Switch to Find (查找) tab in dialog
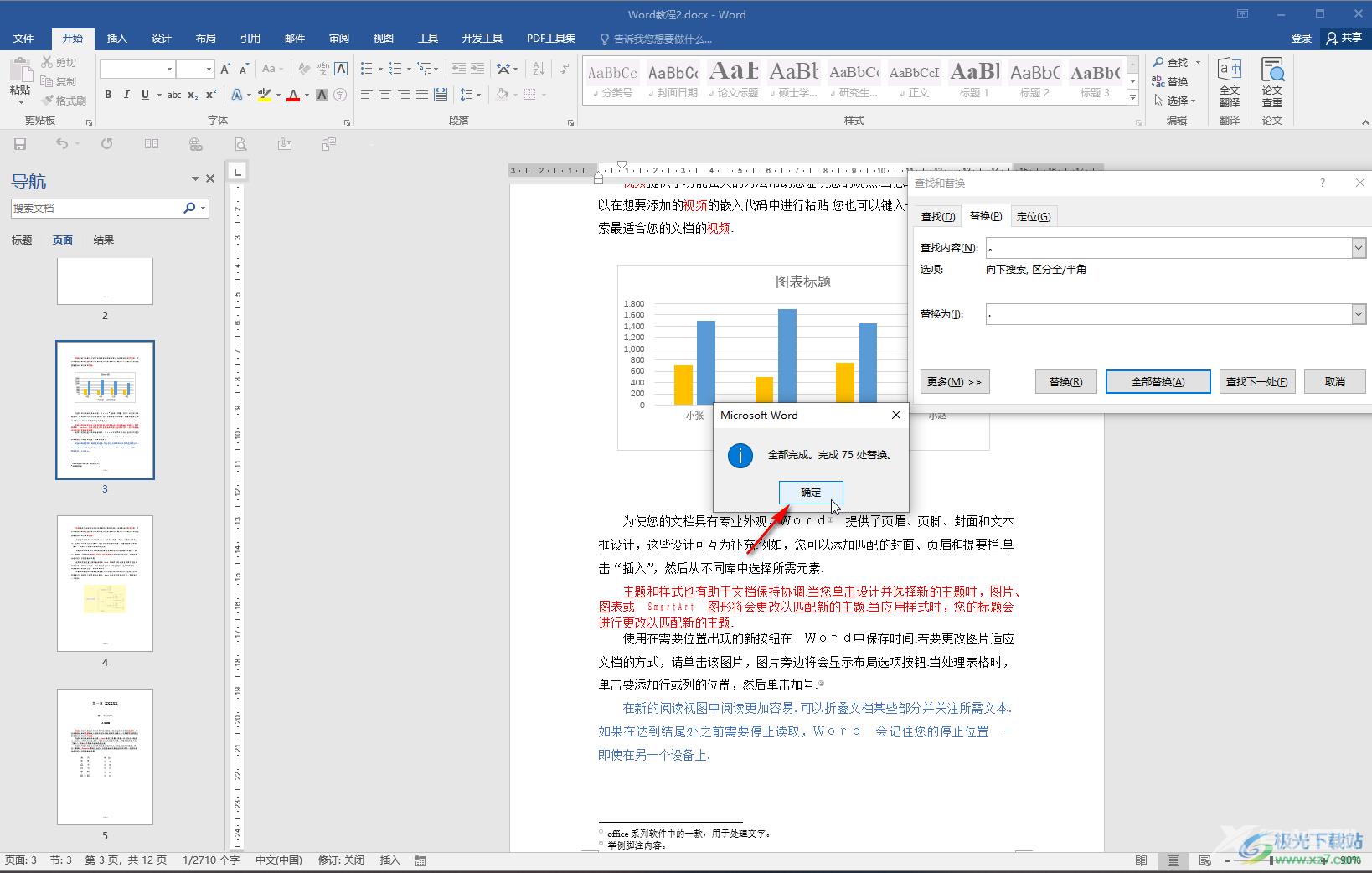 tap(937, 216)
